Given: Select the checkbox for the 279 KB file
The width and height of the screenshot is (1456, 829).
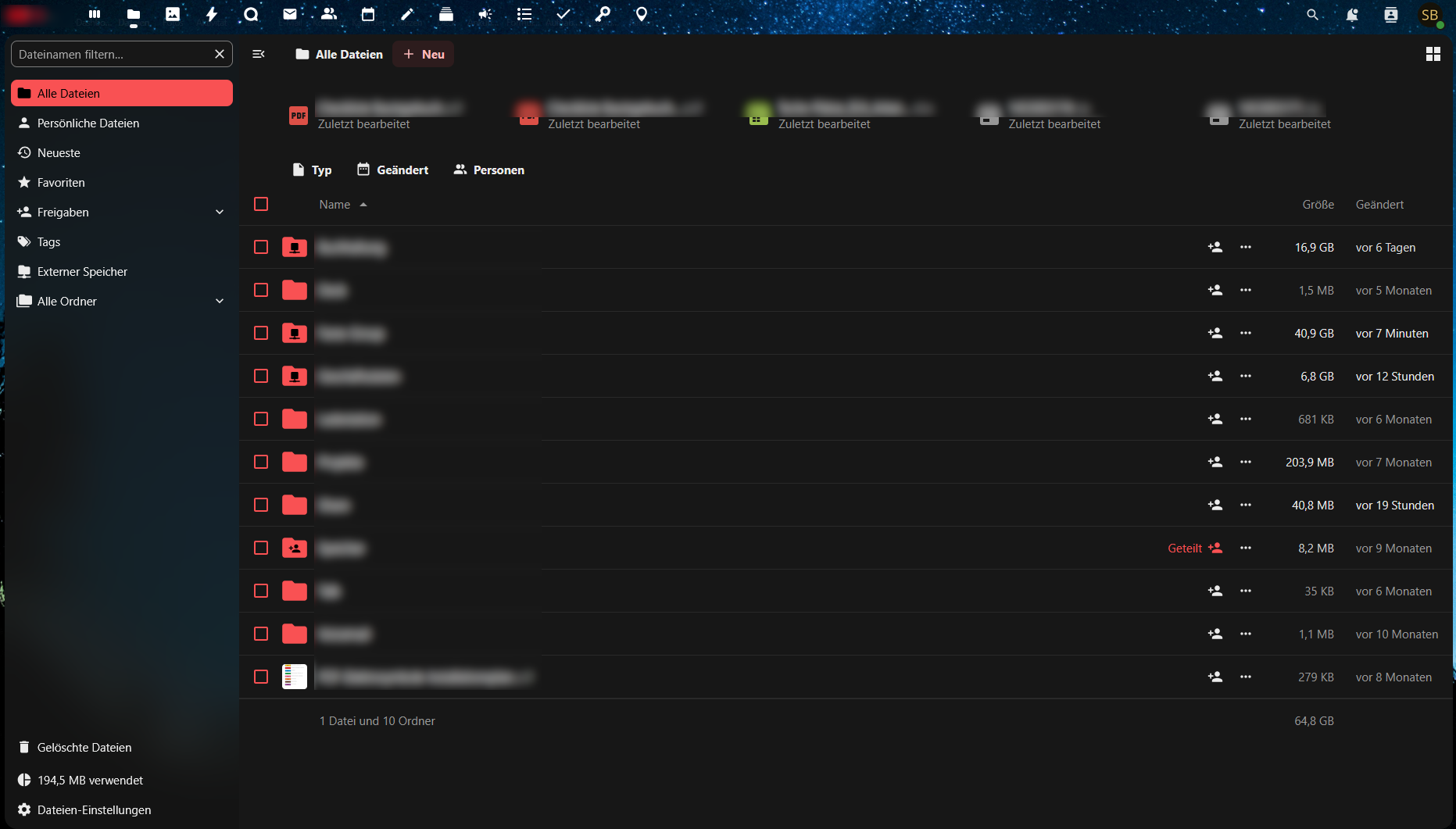Looking at the screenshot, I should pos(261,677).
